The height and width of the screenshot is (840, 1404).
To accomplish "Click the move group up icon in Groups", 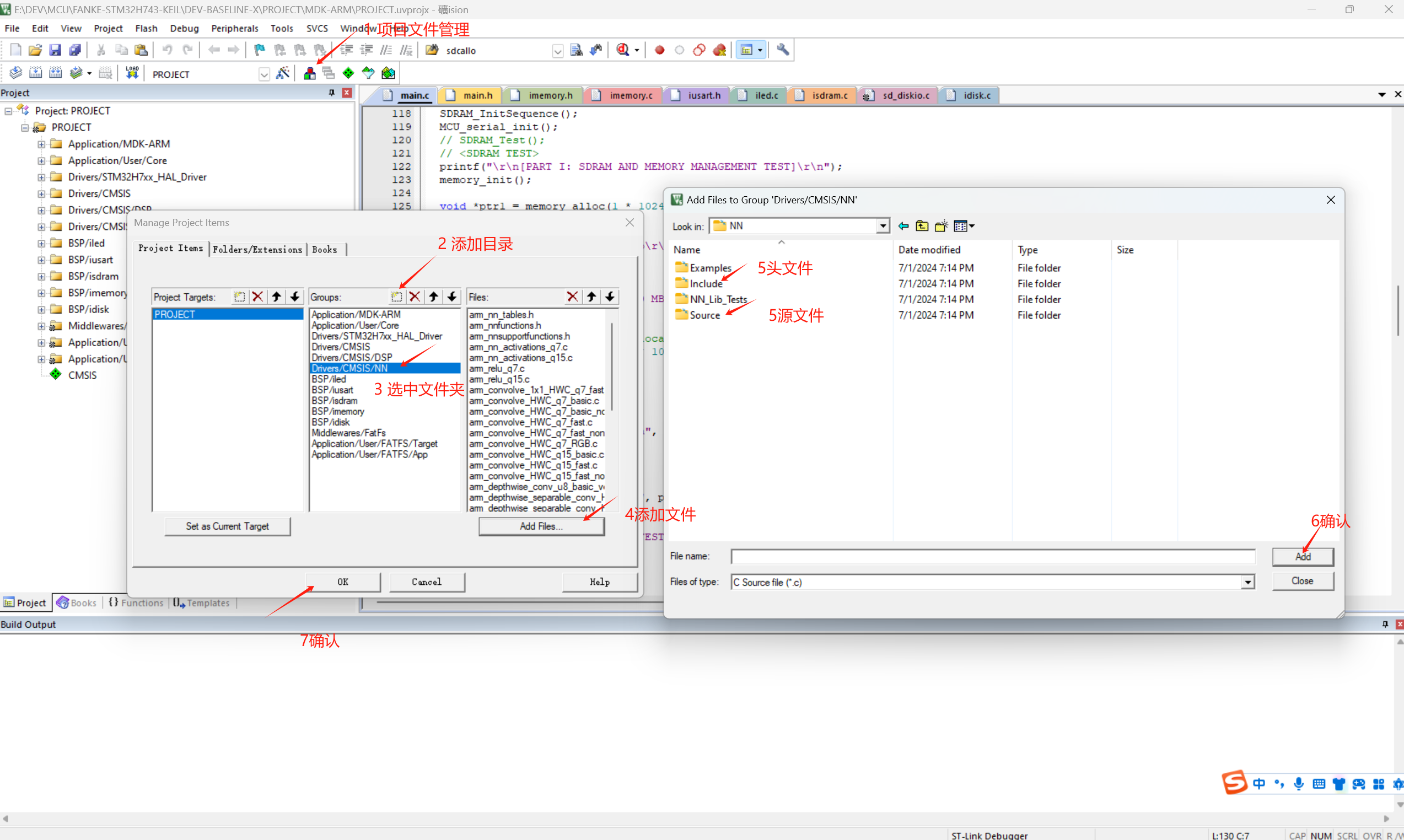I will (432, 297).
